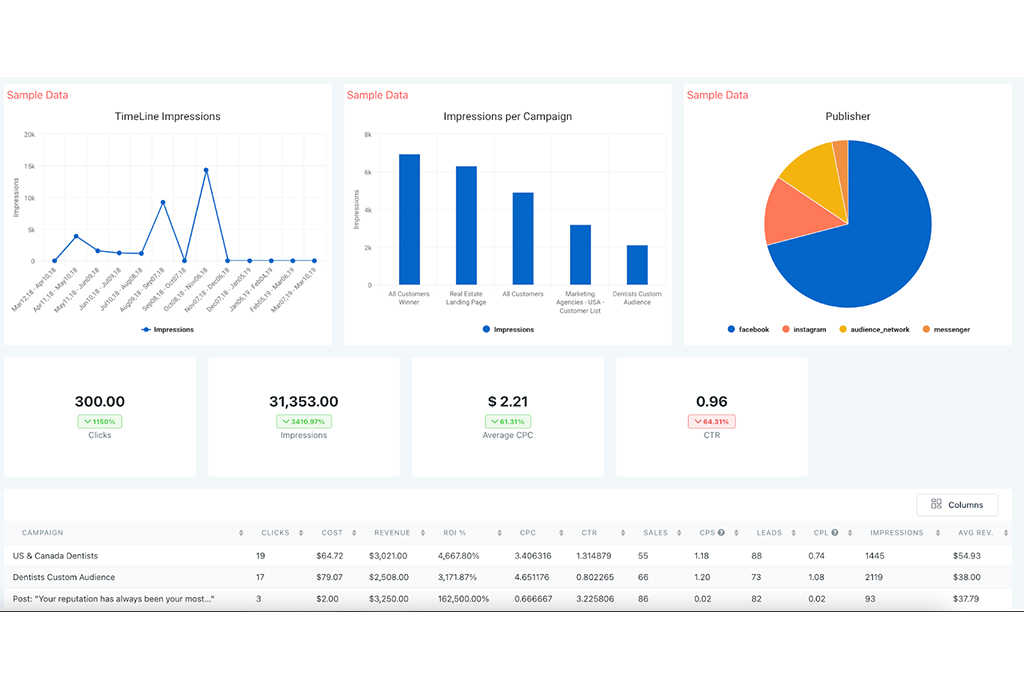This screenshot has width=1024, height=690.
Task: Toggle facebook series in Publisher legend
Action: click(748, 329)
